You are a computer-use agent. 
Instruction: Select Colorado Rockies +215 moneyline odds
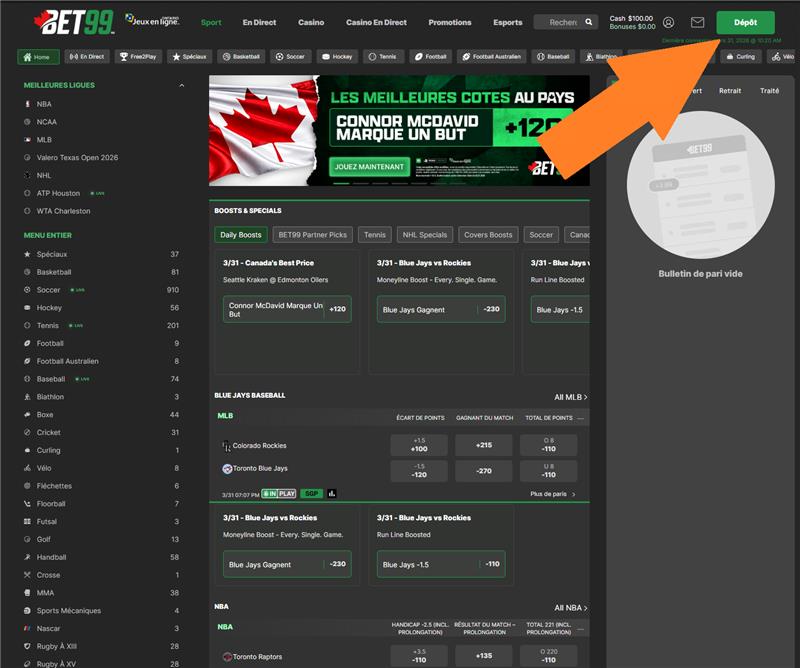(x=484, y=445)
